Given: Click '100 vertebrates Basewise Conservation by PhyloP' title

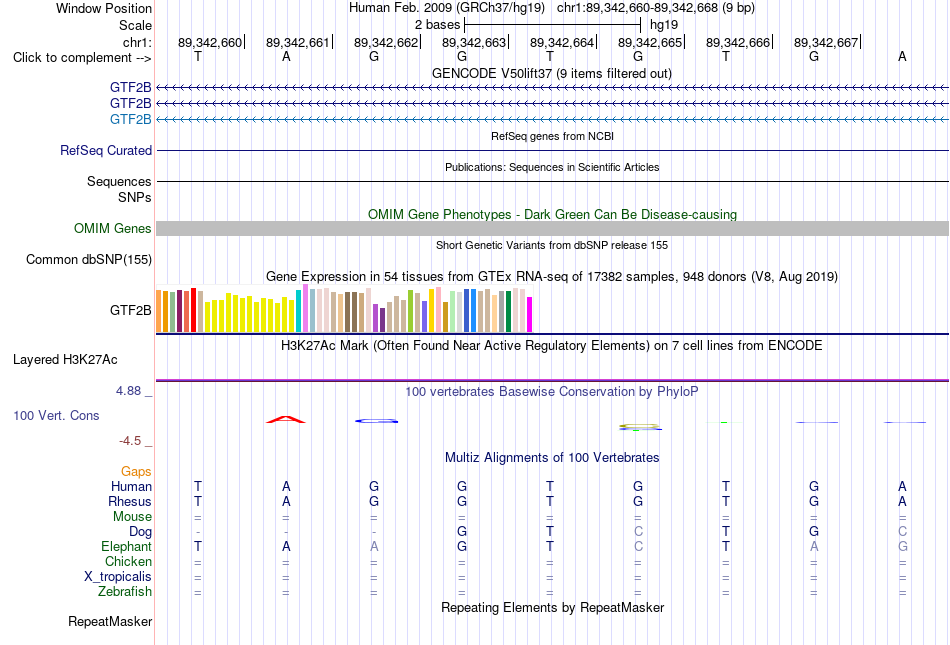Looking at the screenshot, I should point(552,392).
